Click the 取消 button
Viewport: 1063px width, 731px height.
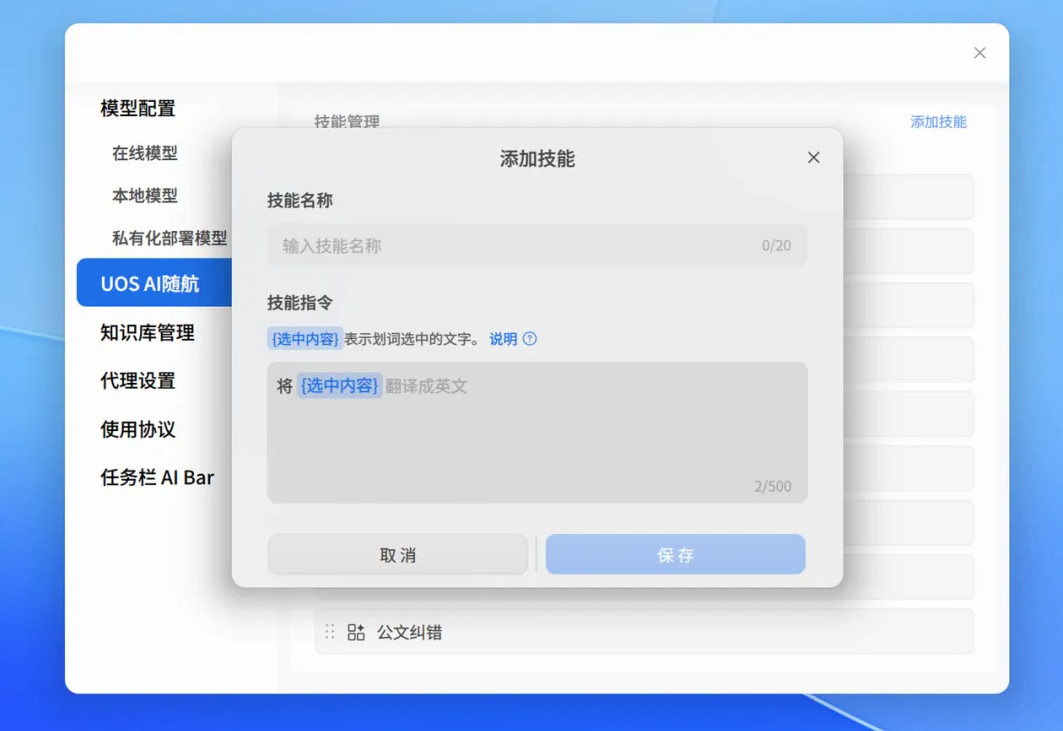(x=398, y=555)
